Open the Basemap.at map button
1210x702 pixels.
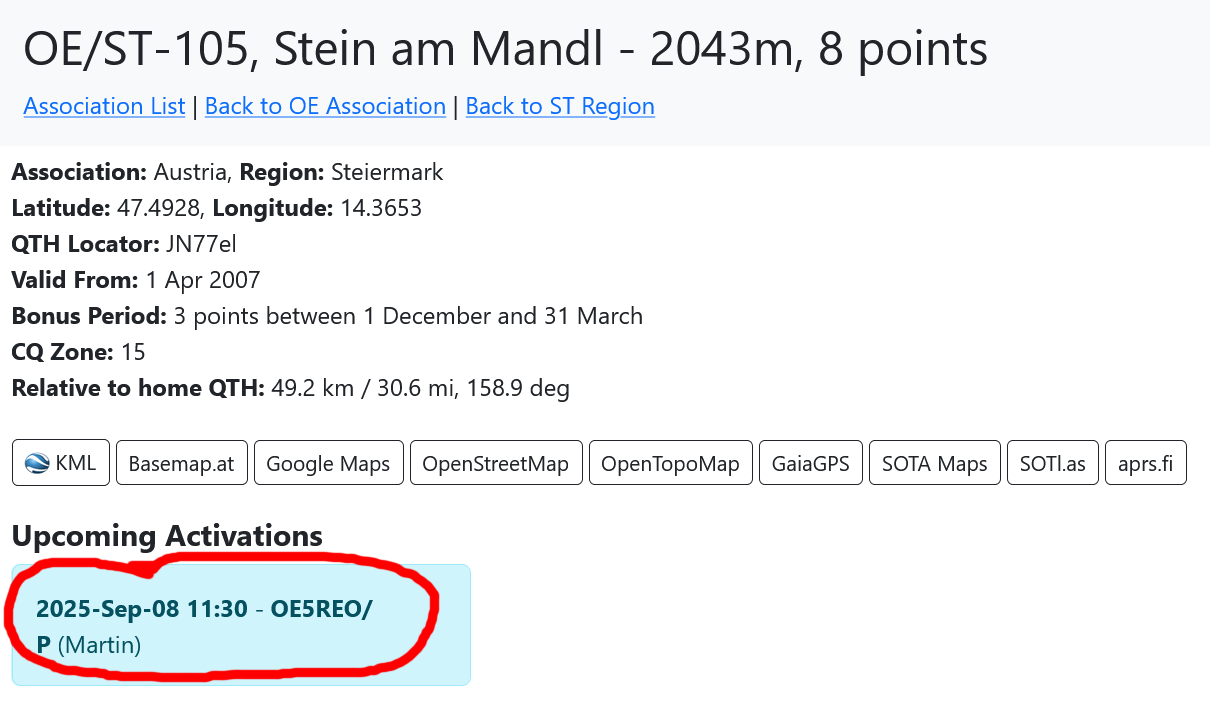coord(182,463)
